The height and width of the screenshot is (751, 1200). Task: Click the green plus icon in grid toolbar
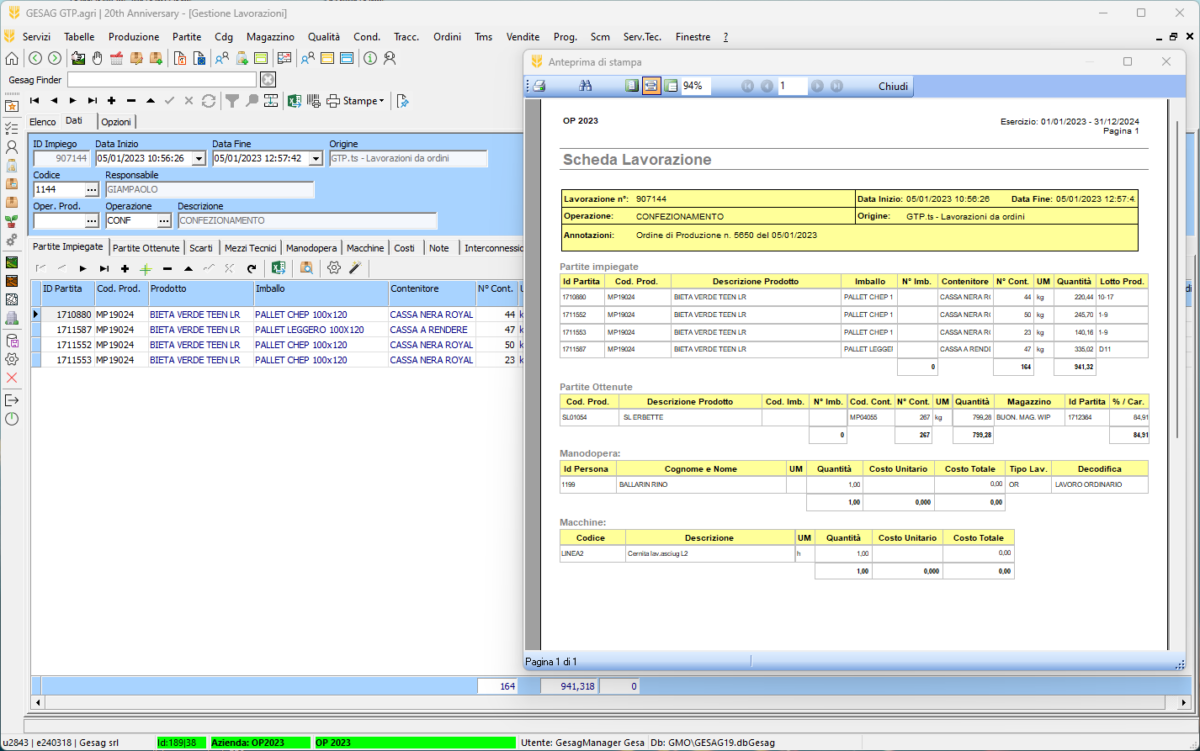[145, 268]
